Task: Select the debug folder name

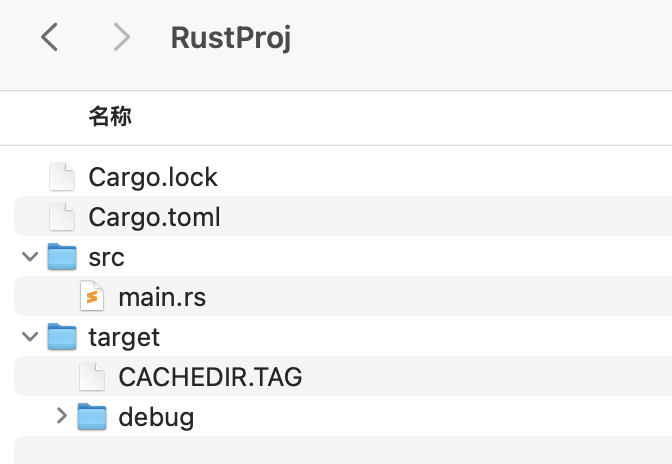Action: click(156, 417)
